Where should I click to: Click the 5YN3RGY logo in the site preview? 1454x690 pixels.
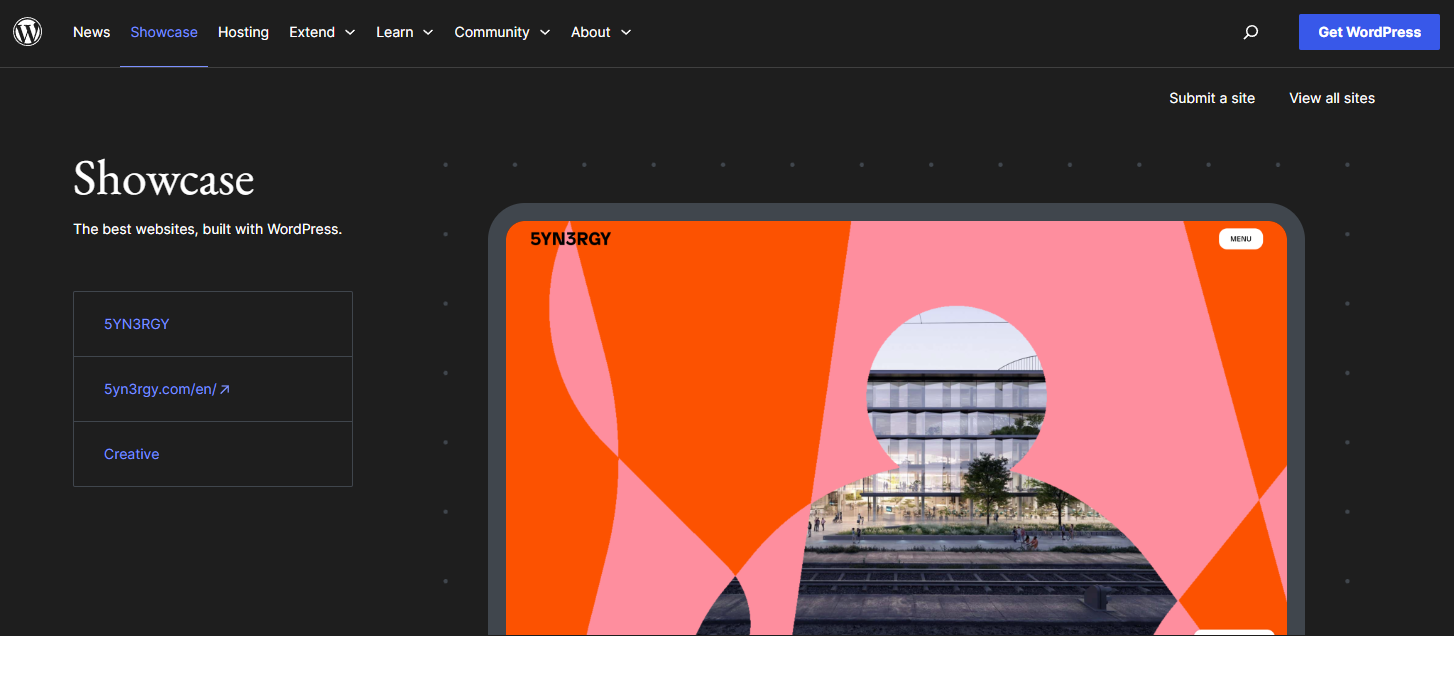click(x=570, y=239)
